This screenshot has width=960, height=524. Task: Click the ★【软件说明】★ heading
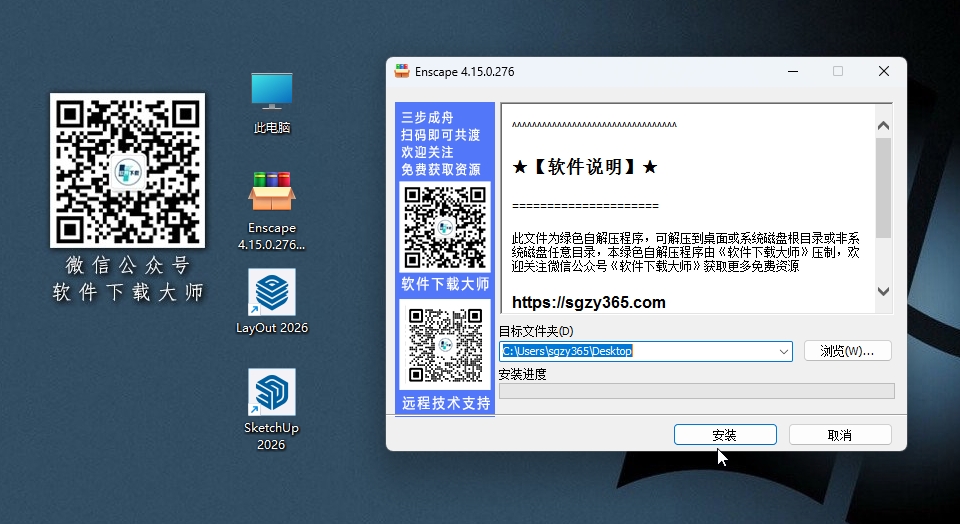click(x=585, y=167)
